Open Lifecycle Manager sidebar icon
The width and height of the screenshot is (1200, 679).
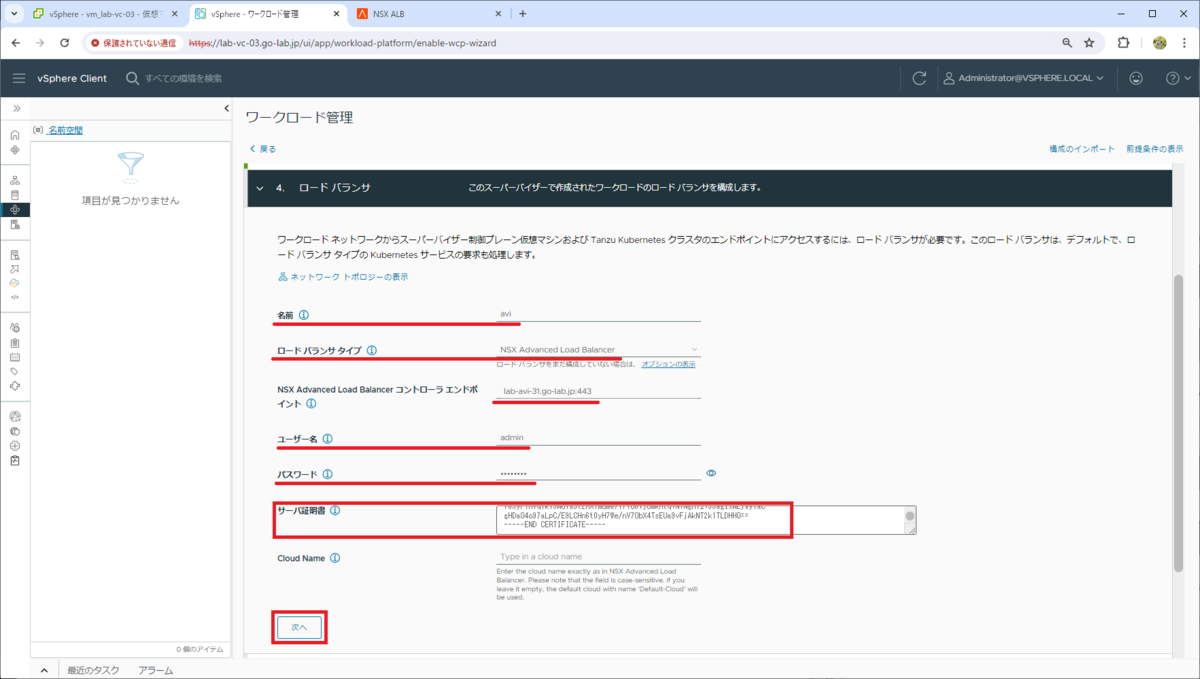tap(15, 385)
